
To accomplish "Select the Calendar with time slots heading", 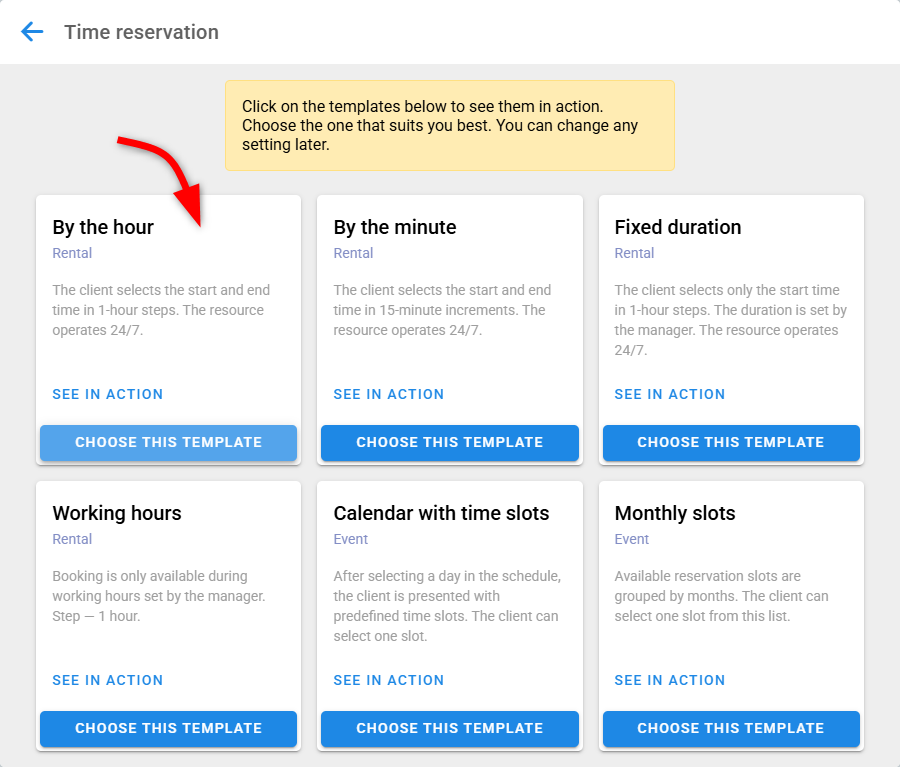I will tap(441, 513).
